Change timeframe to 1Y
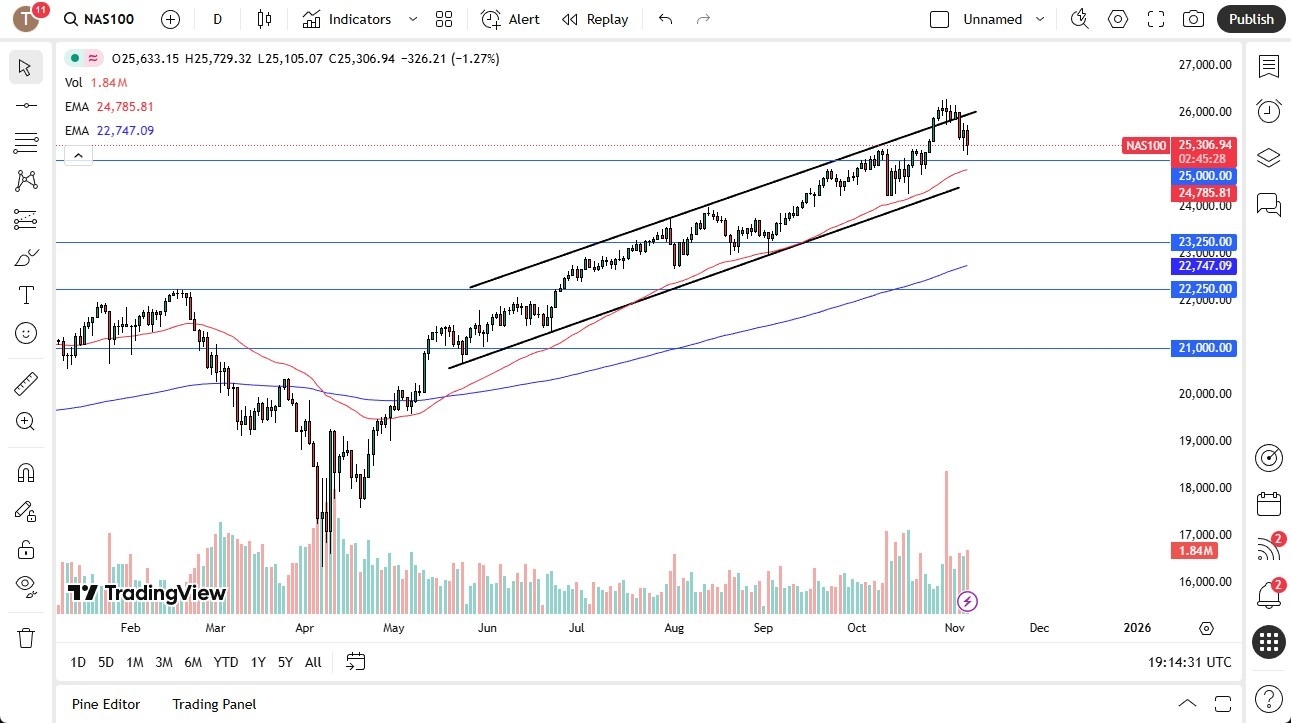This screenshot has width=1291, height=723. pyautogui.click(x=257, y=662)
